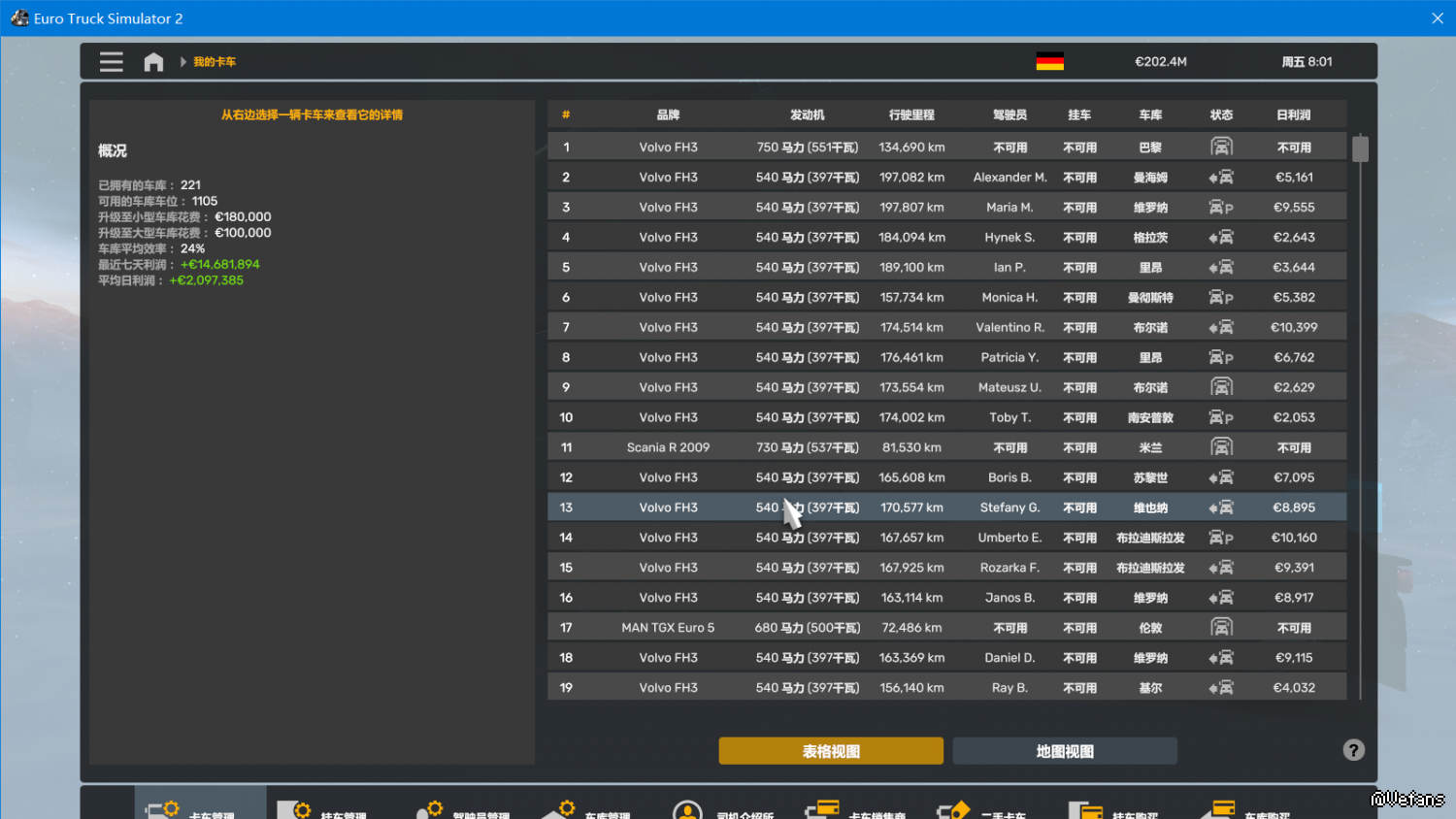
Task: Click status icon in Maria M. row
Action: point(1221,208)
